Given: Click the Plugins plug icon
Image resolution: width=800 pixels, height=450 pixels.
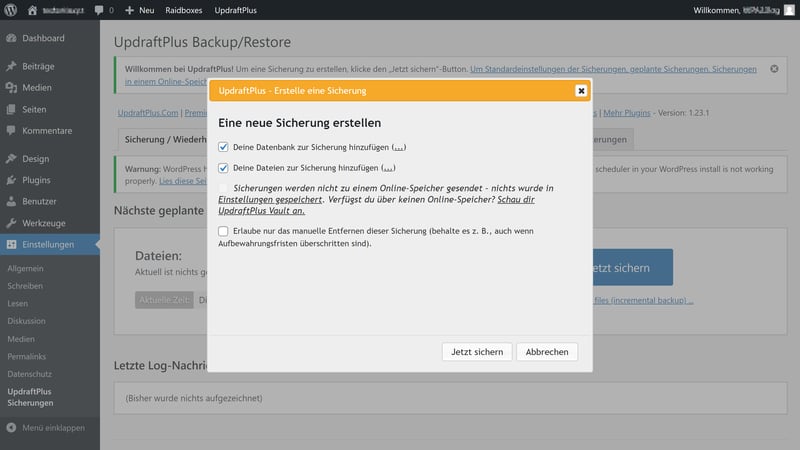Looking at the screenshot, I should [x=11, y=180].
